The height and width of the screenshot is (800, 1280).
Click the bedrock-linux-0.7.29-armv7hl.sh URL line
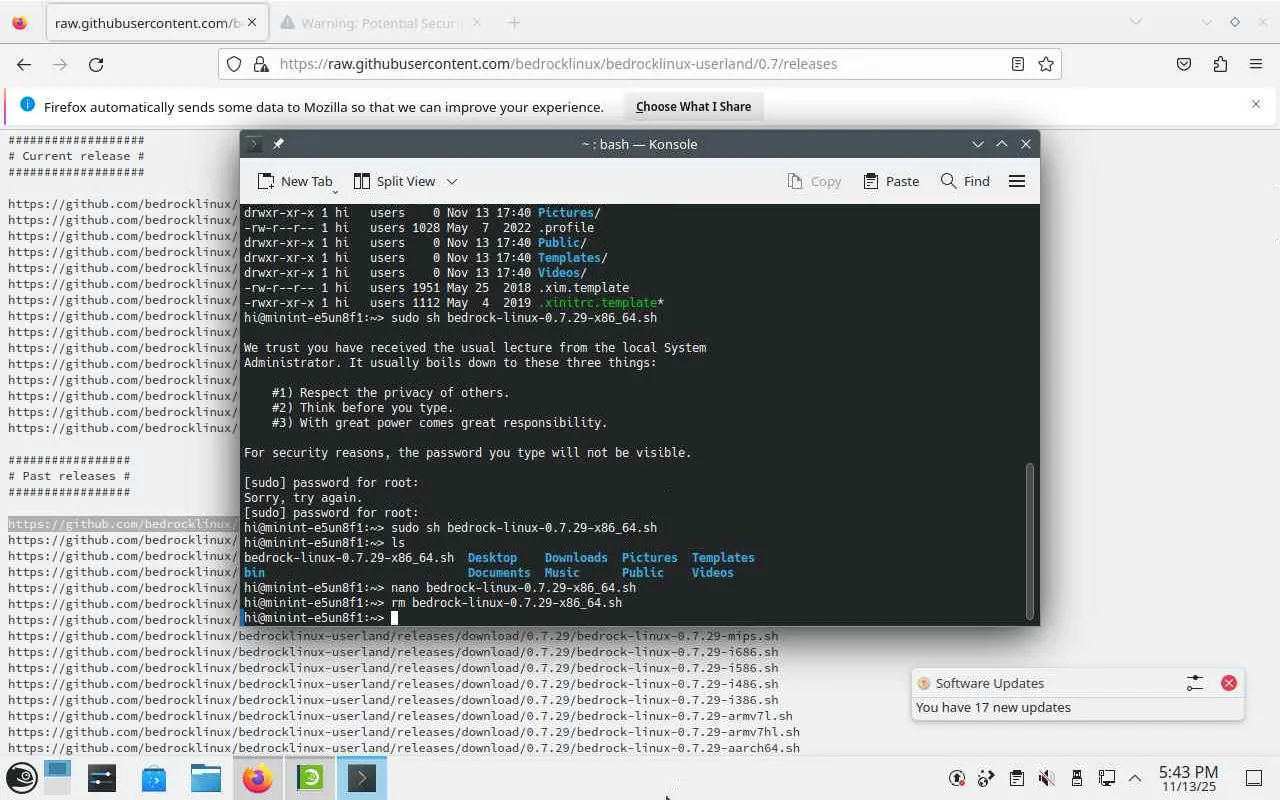(x=404, y=732)
